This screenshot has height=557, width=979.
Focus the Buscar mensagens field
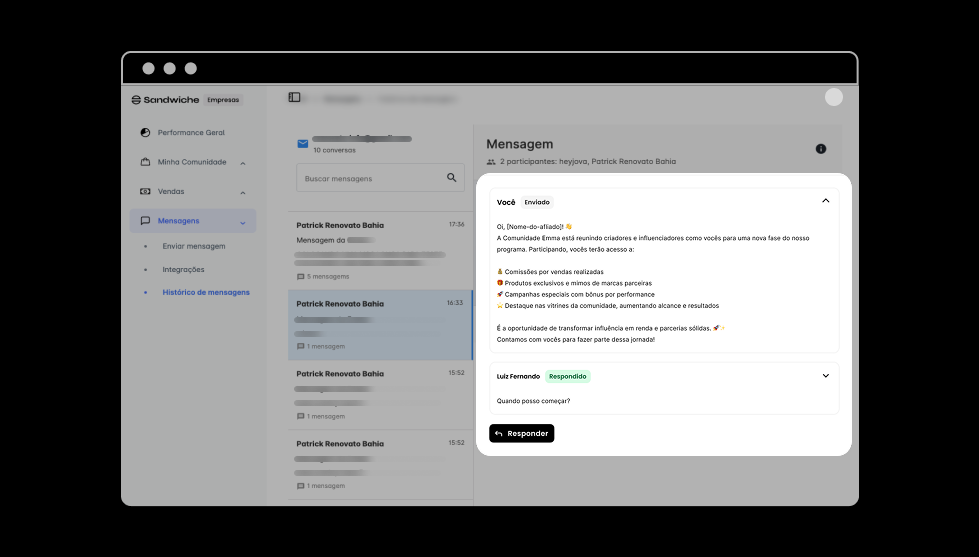point(380,178)
